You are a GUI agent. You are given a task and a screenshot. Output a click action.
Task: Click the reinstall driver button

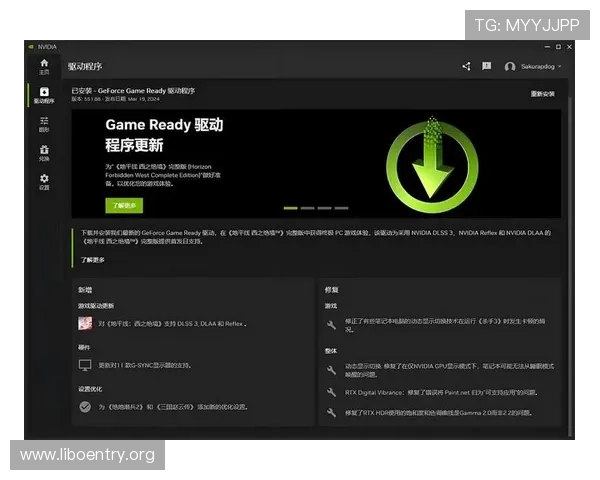(542, 94)
